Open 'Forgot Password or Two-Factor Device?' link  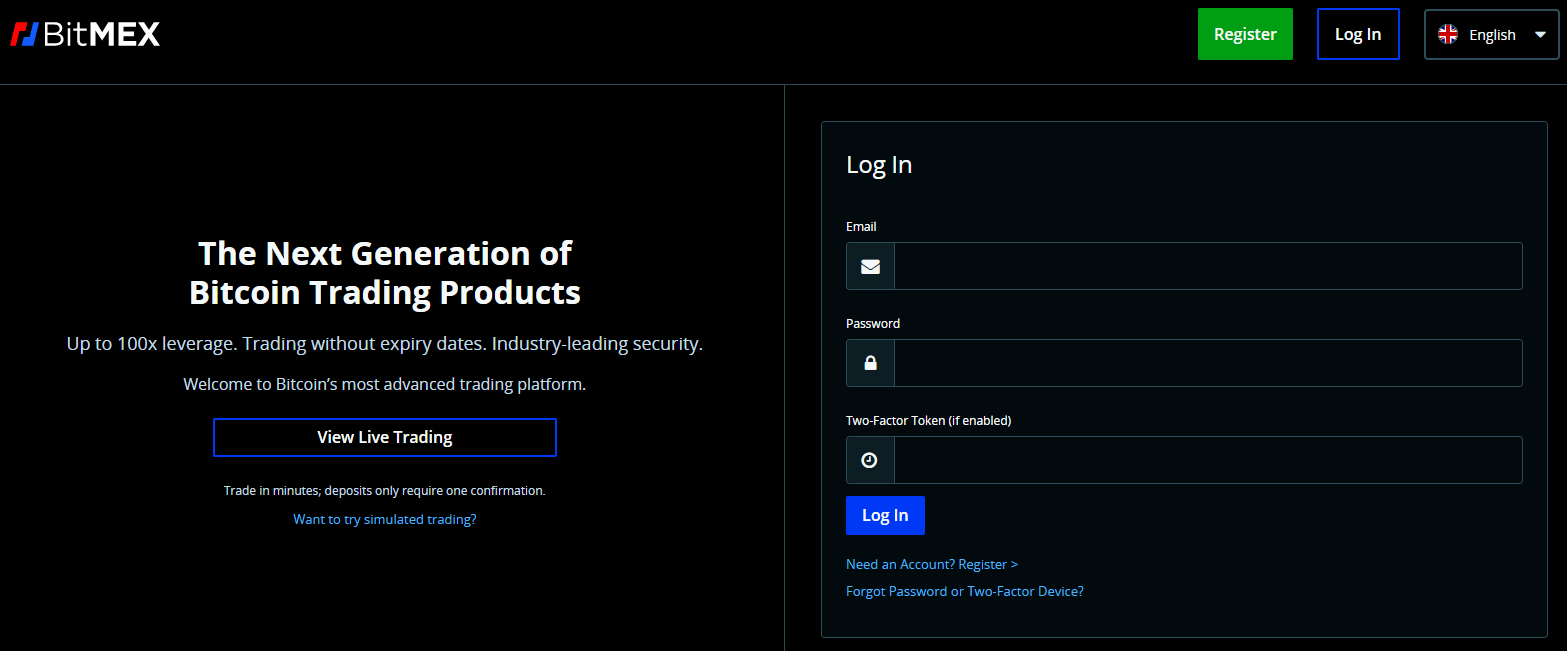pyautogui.click(x=965, y=591)
